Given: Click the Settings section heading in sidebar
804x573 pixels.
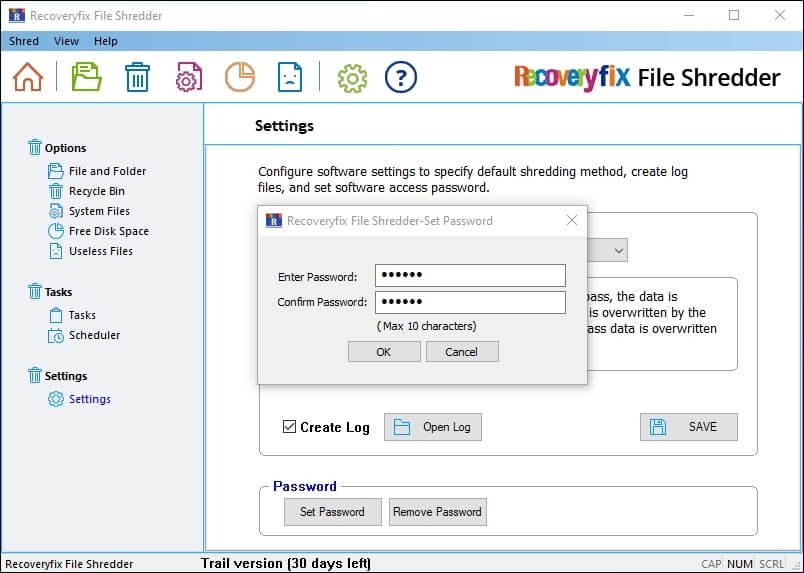Looking at the screenshot, I should coord(66,376).
